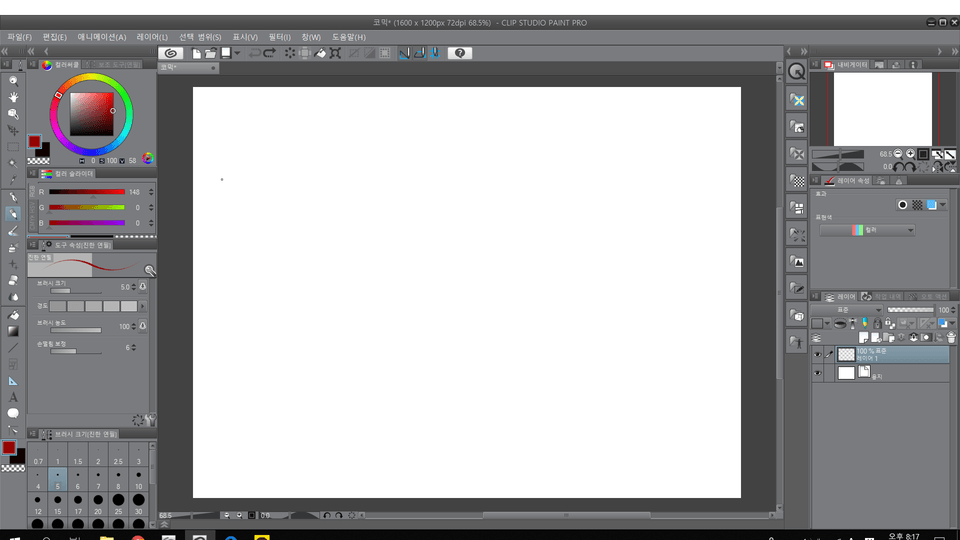Open the layer blending mode dropdown
The height and width of the screenshot is (540, 960).
pyautogui.click(x=846, y=310)
